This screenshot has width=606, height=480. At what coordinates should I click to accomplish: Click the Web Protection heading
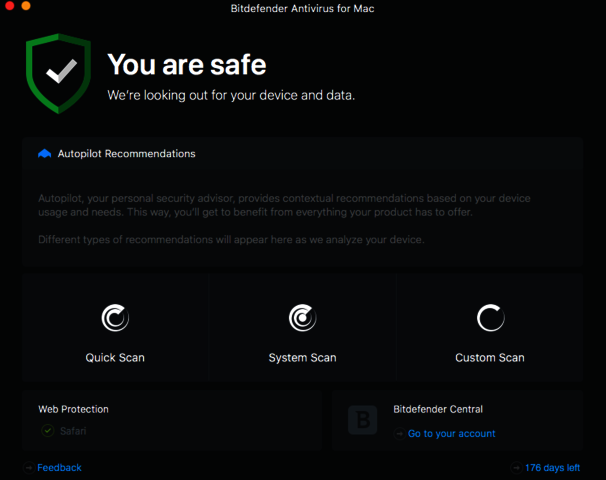click(73, 409)
